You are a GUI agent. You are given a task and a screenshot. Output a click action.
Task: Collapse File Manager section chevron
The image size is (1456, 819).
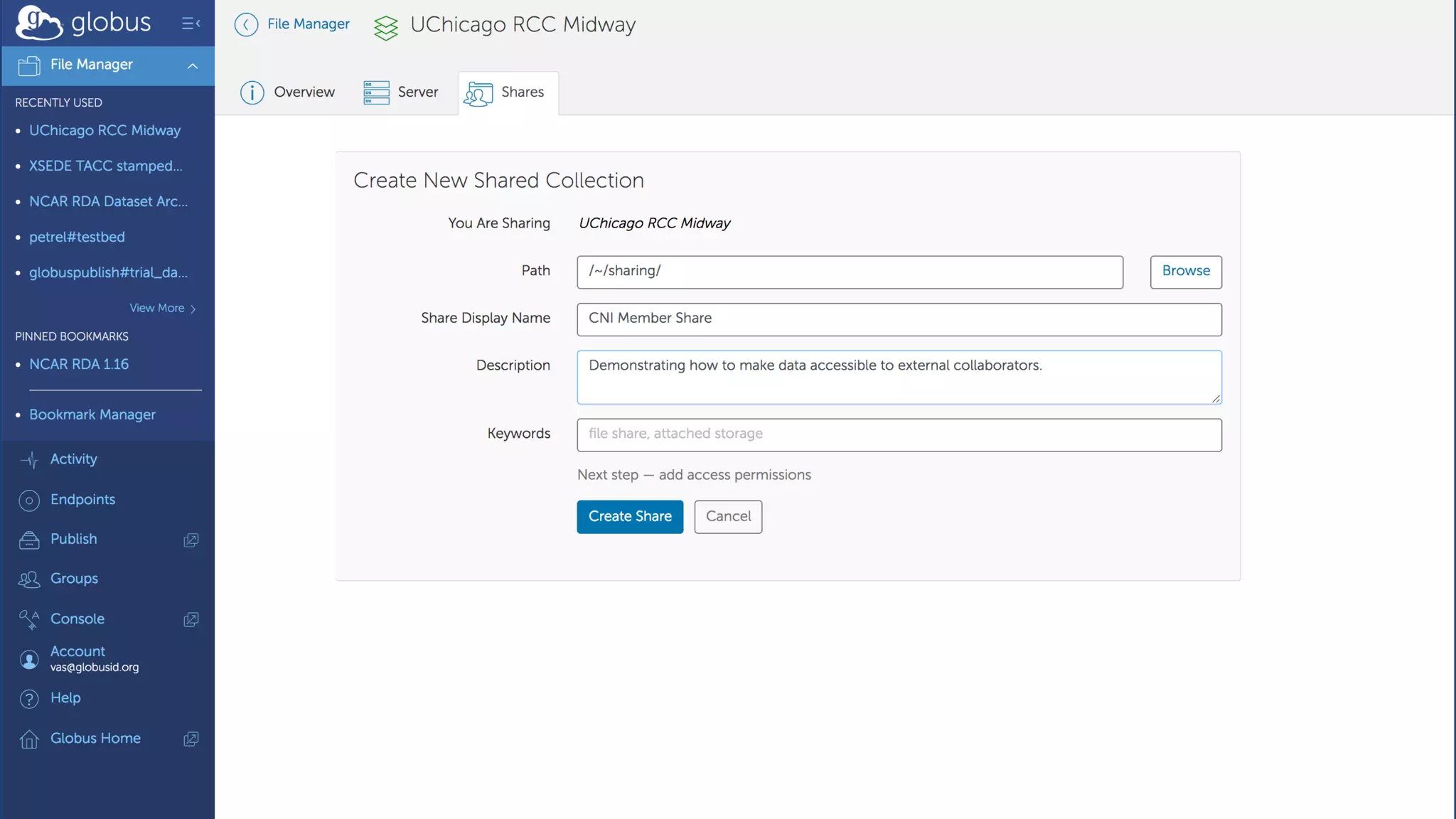click(192, 65)
